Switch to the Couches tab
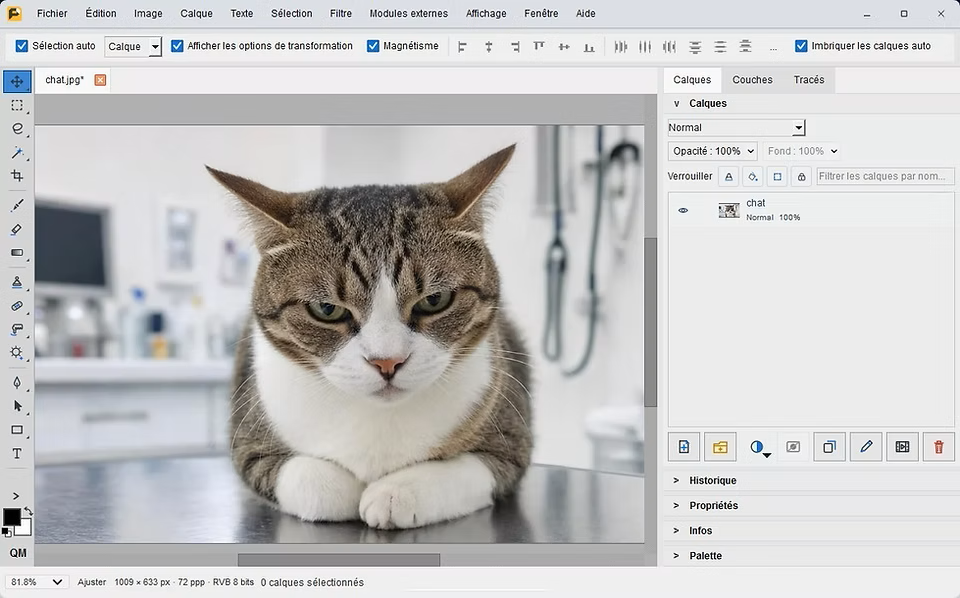Screen dimensions: 960x598 [x=752, y=80]
